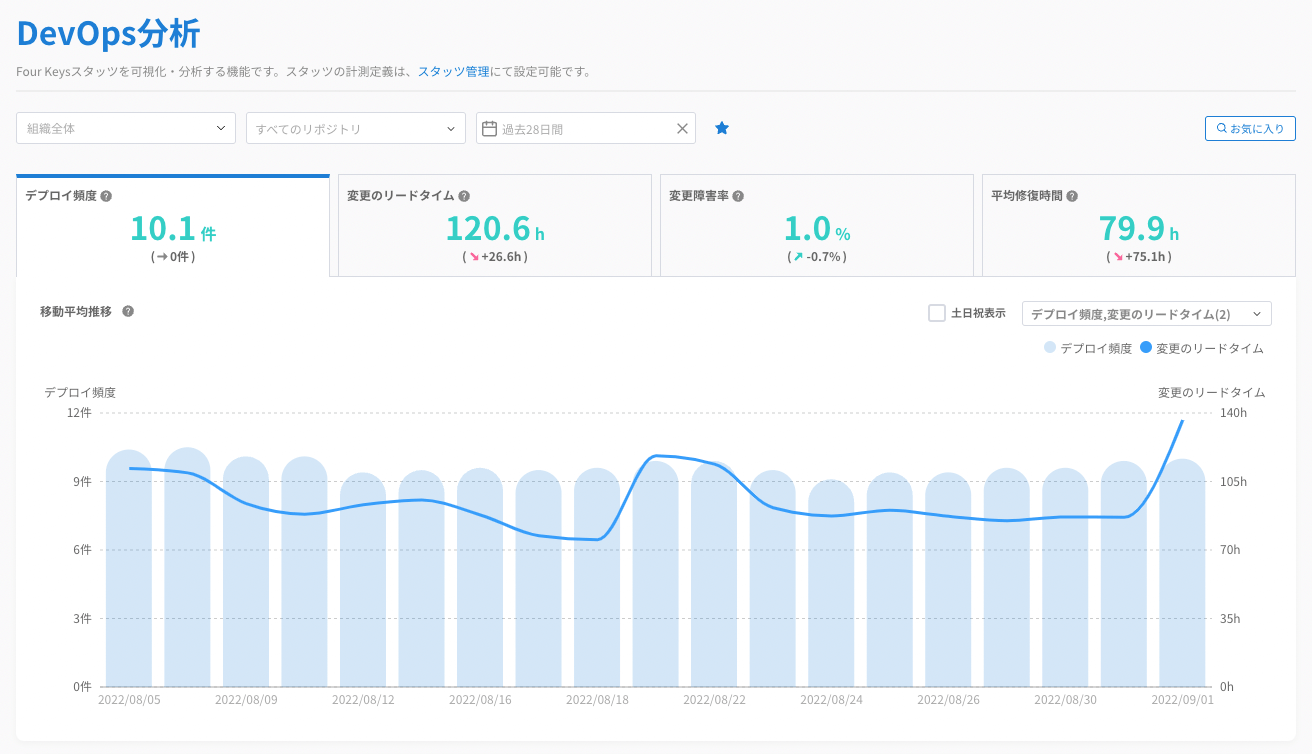The height and width of the screenshot is (754, 1312).
Task: Click help icon next to 平均修復時間
Action: [1072, 196]
